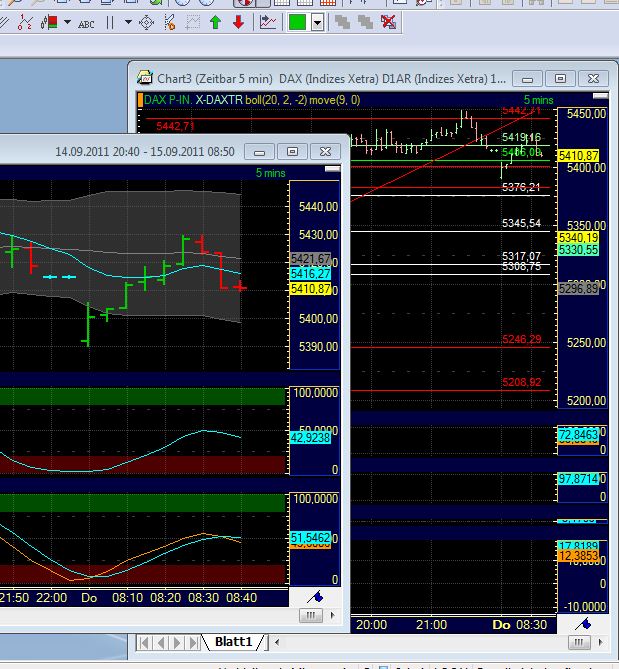Image resolution: width=619 pixels, height=669 pixels.
Task: Open the chart type dropdown arrow
Action: pos(67,22)
